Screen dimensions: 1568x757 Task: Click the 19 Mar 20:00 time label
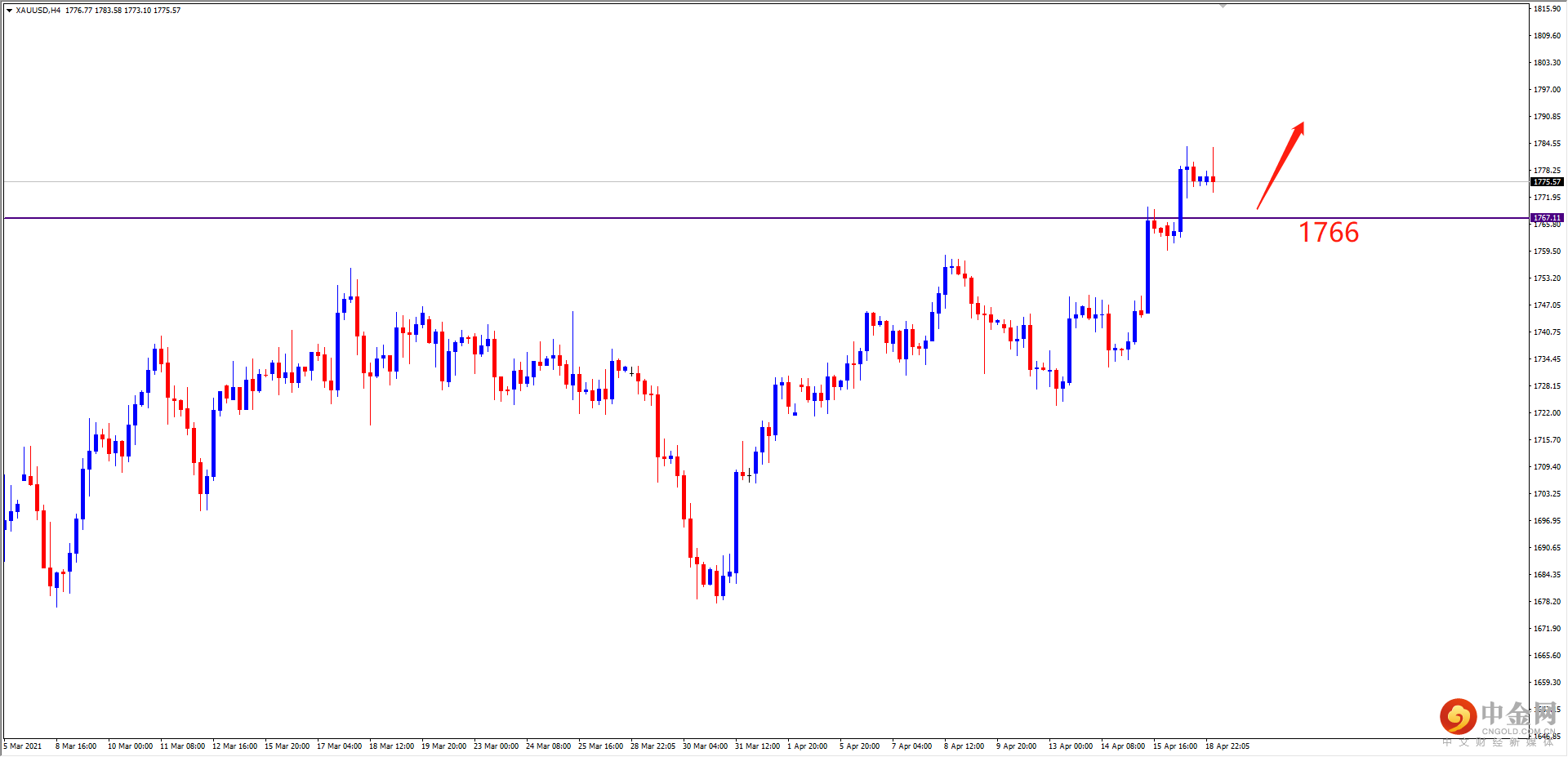pyautogui.click(x=443, y=746)
